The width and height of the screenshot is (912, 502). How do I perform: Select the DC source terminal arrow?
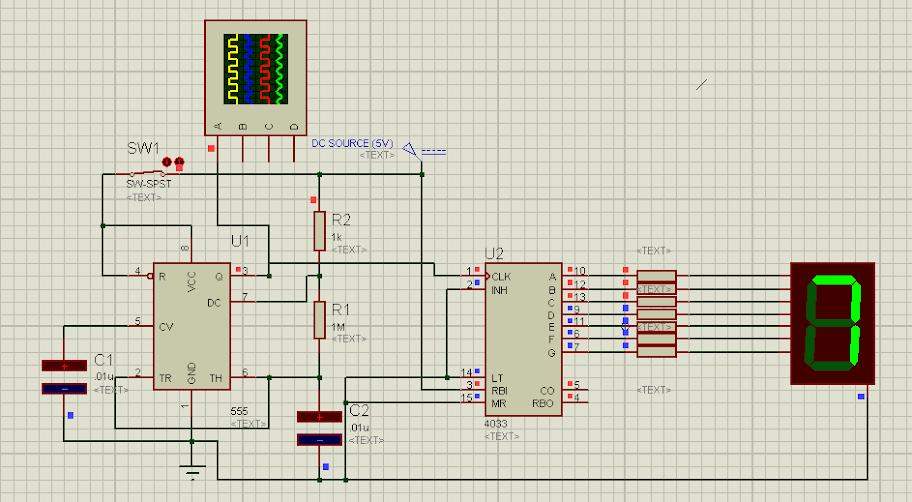coord(411,150)
